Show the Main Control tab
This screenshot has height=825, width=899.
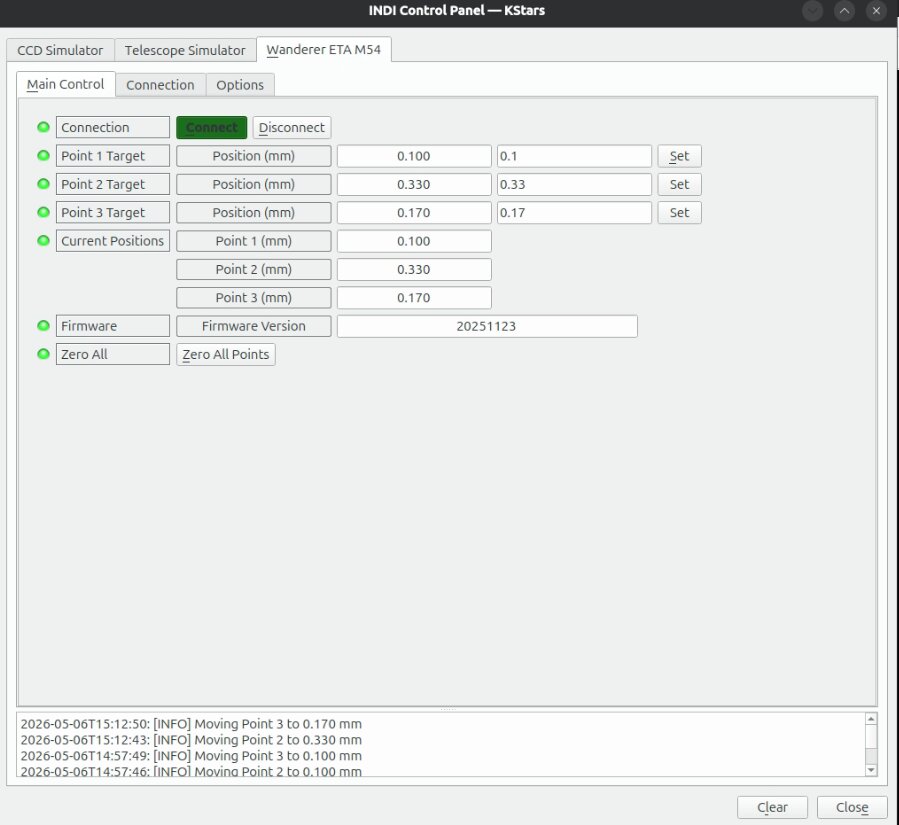(65, 84)
